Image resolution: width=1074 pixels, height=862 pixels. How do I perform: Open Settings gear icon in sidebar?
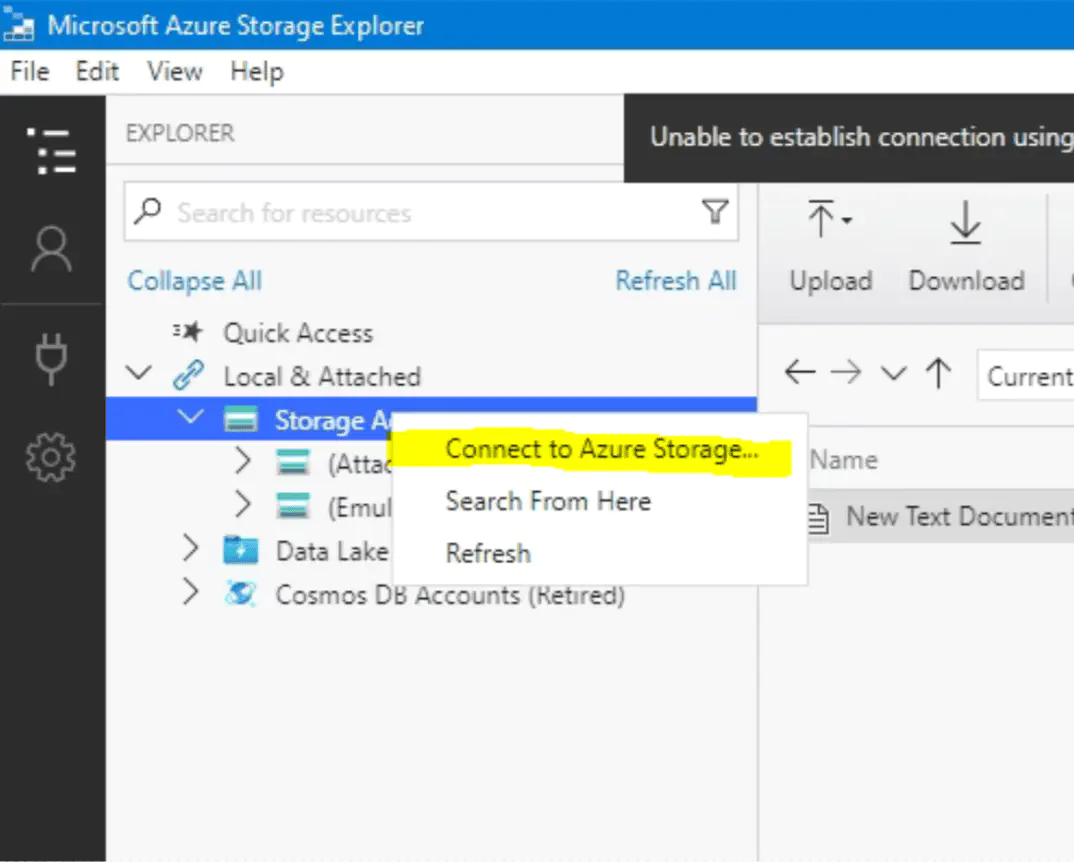coord(52,456)
